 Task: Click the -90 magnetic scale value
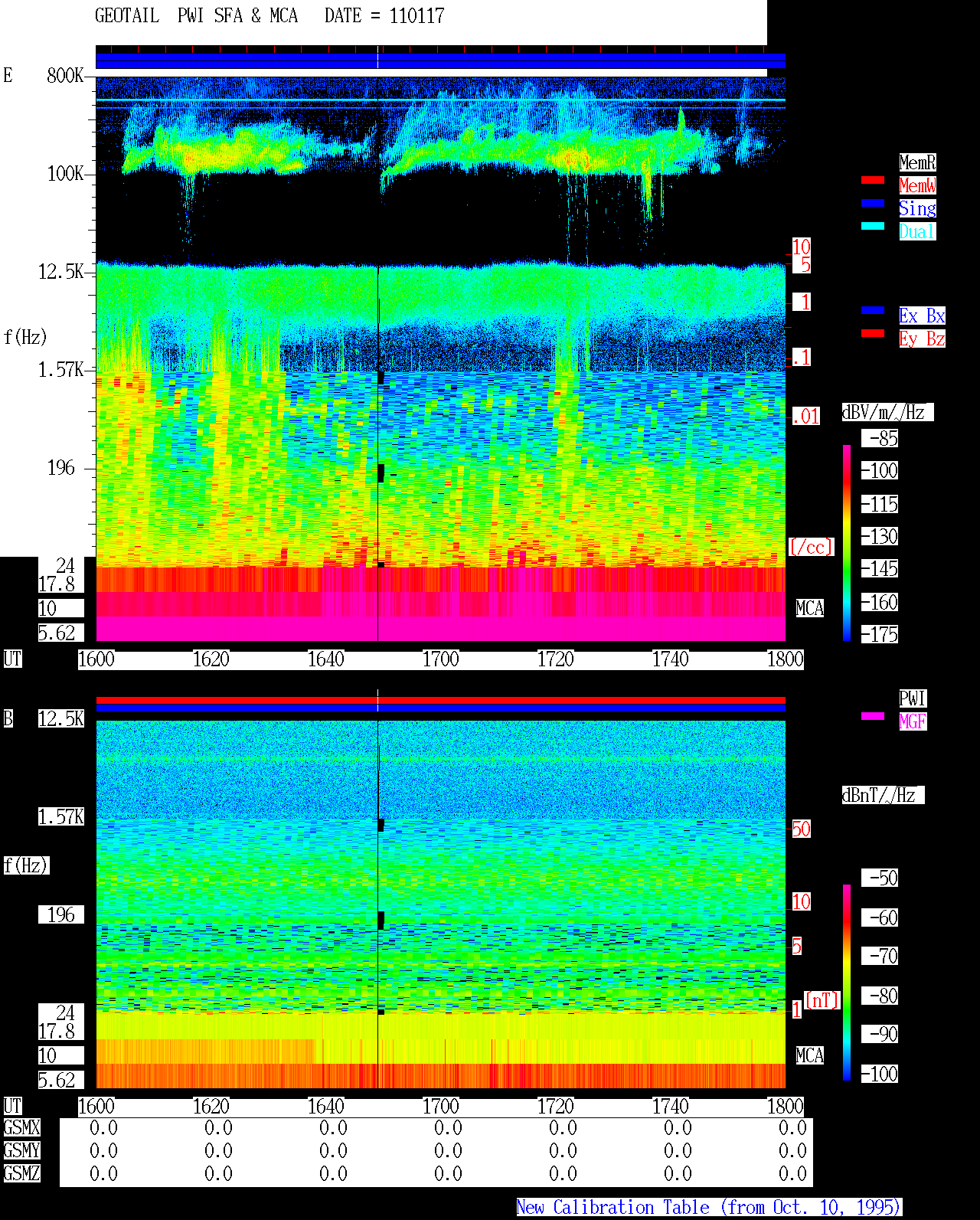pos(880,1034)
